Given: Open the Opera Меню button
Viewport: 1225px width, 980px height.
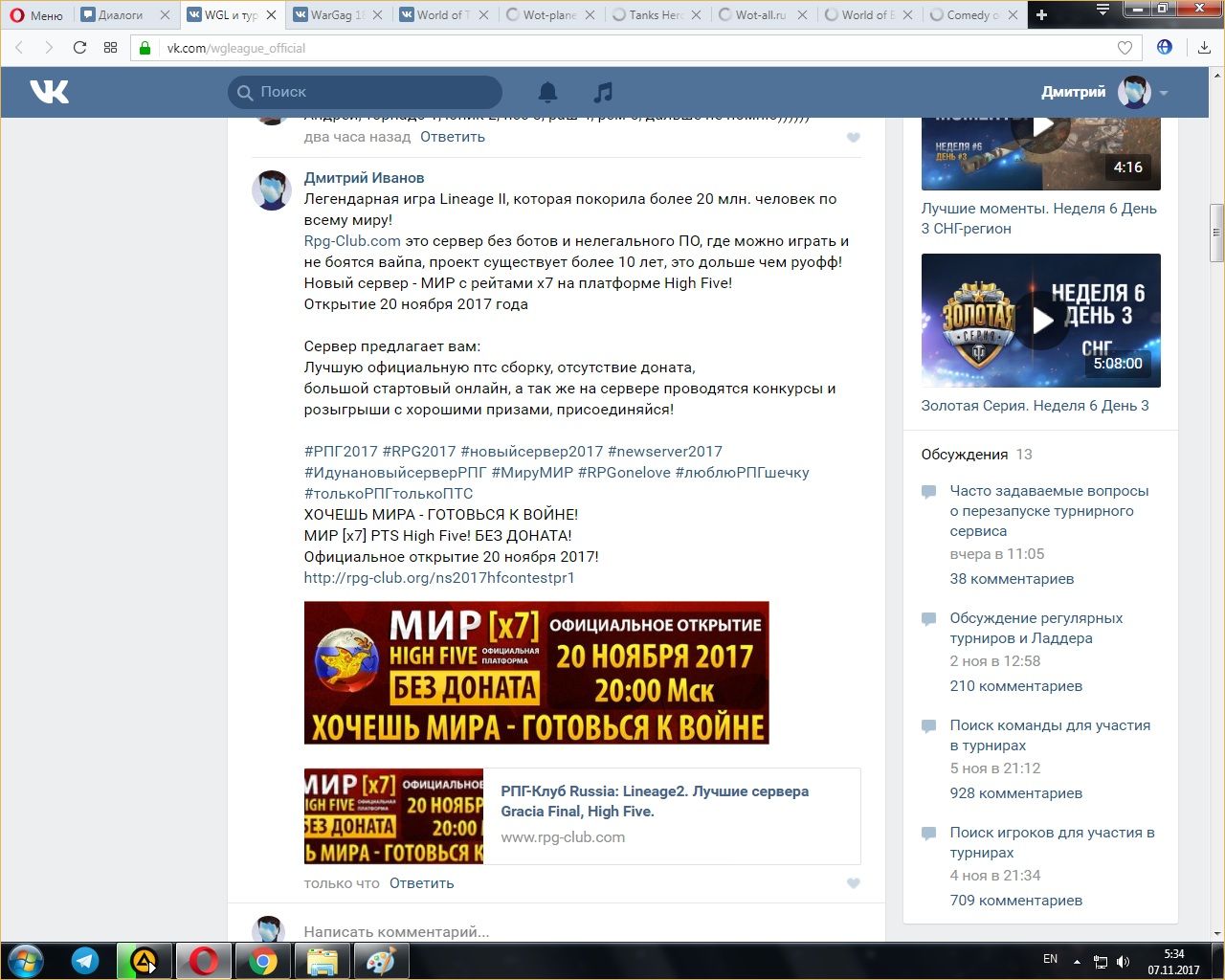Looking at the screenshot, I should [x=36, y=15].
